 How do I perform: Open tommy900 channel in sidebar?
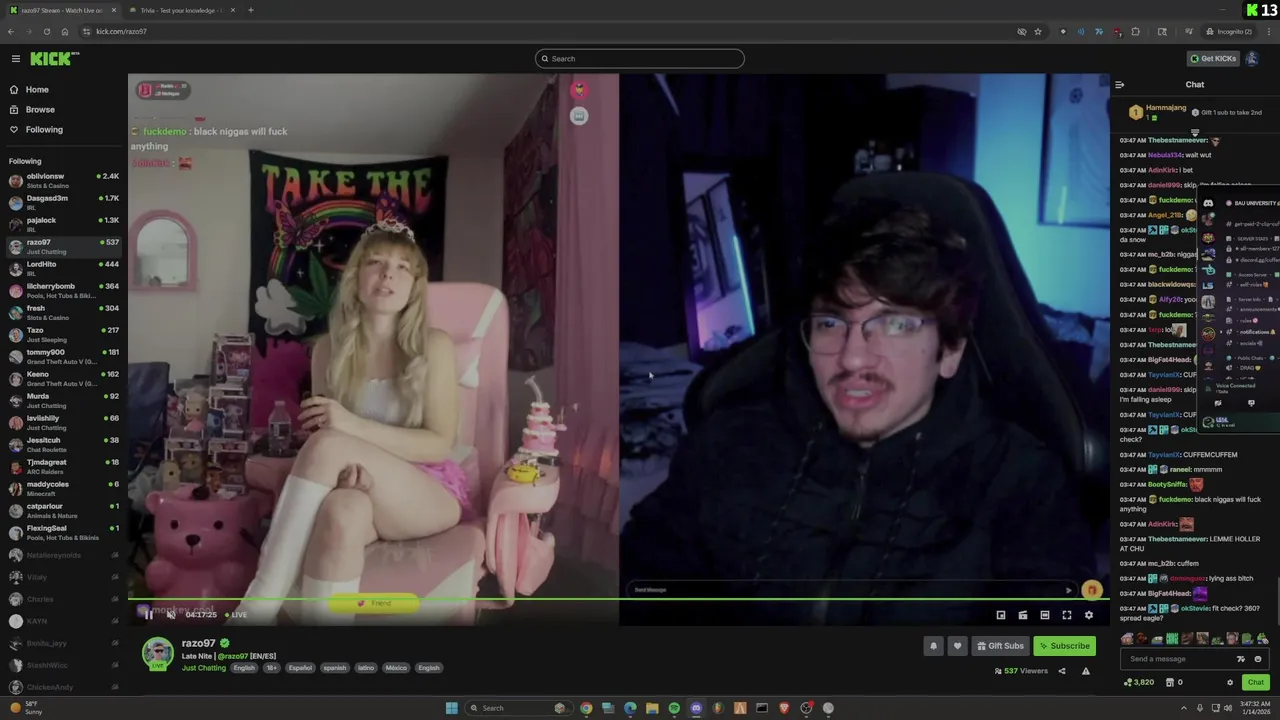pos(64,356)
